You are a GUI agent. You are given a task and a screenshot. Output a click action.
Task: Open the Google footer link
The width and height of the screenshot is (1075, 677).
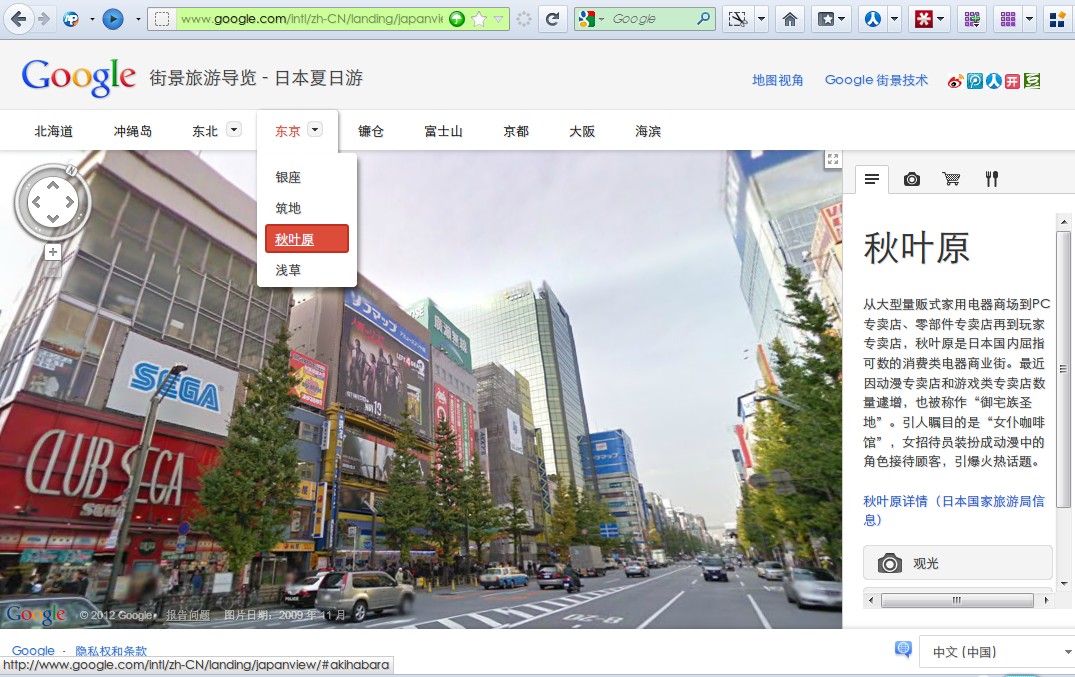[x=33, y=650]
